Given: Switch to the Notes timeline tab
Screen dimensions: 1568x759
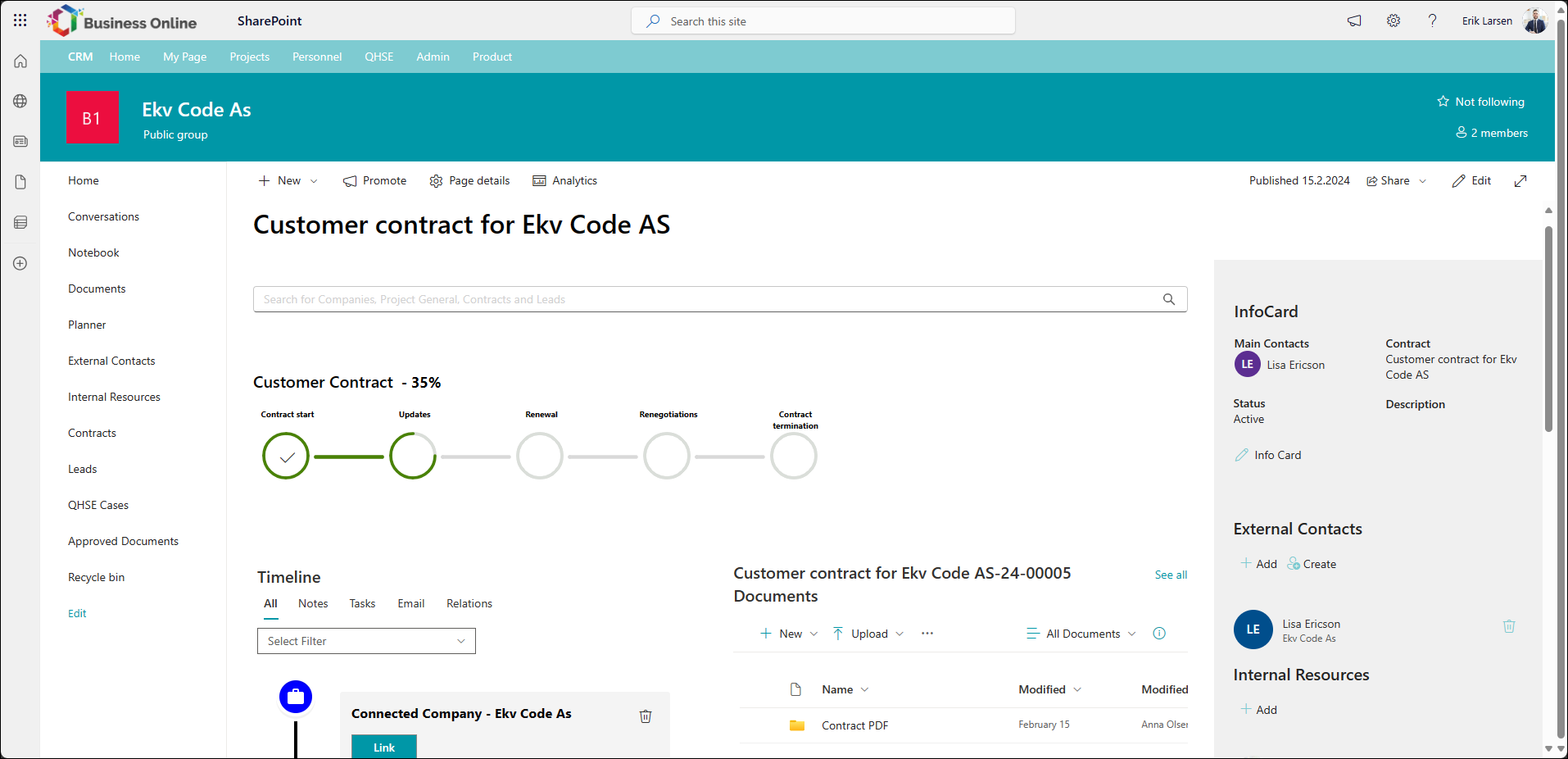Looking at the screenshot, I should 313,603.
